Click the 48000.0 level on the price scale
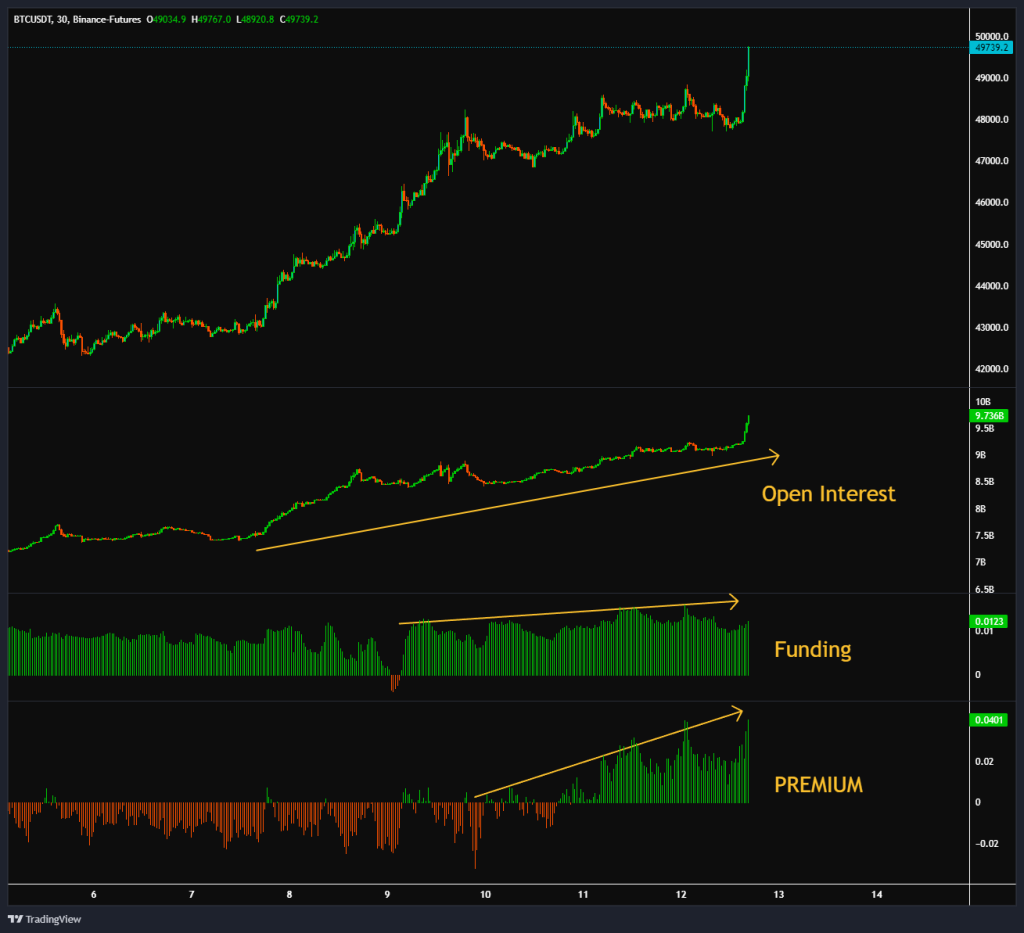The width and height of the screenshot is (1024, 933). coord(991,119)
